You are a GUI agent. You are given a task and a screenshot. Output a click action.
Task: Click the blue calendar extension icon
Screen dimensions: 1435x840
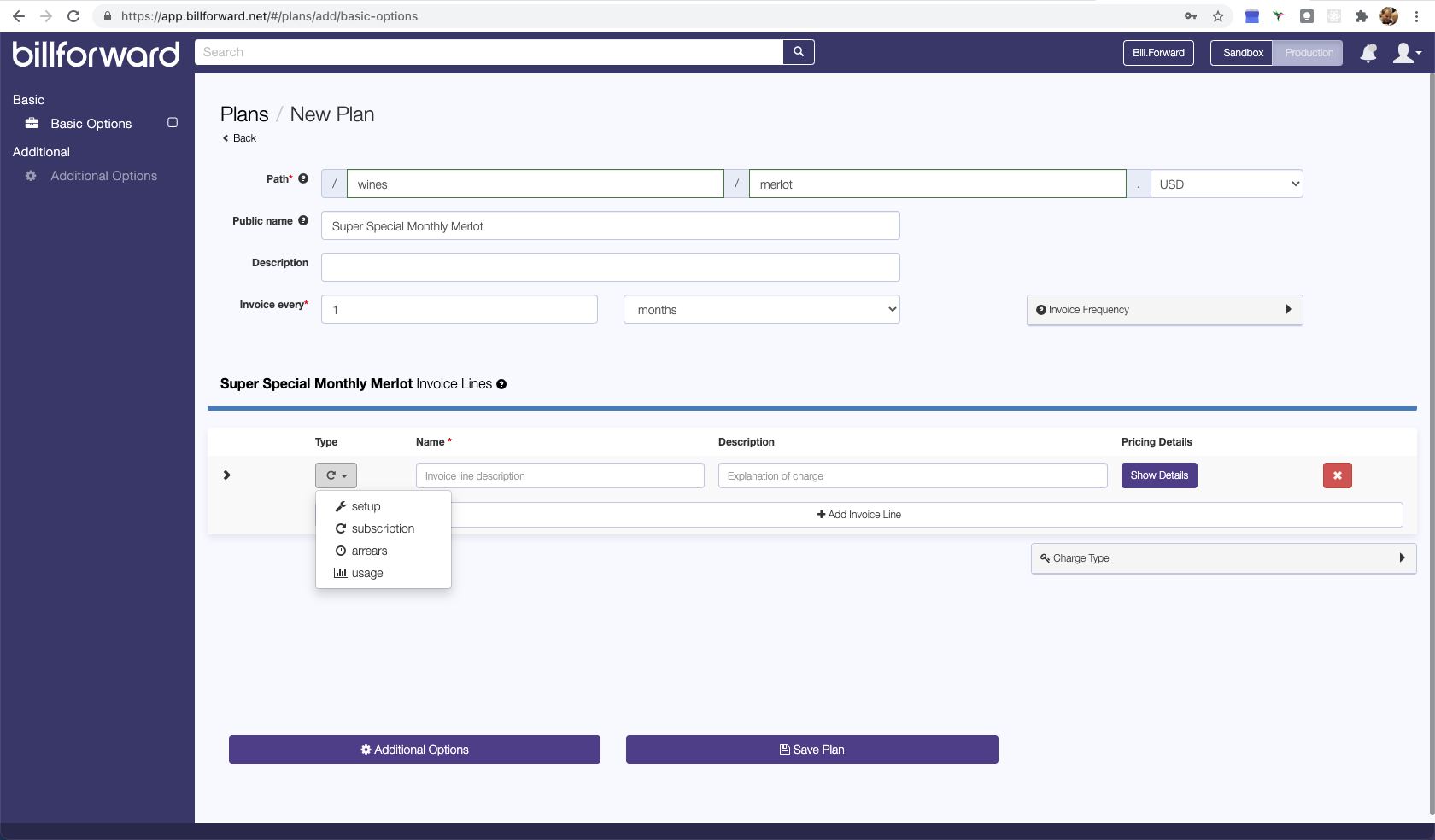[x=1252, y=16]
